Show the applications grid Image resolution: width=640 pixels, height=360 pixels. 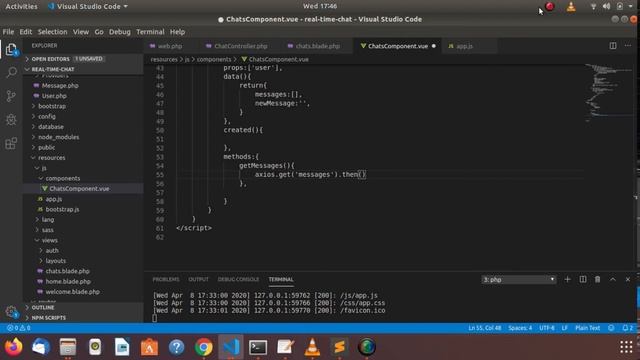[x=626, y=347]
